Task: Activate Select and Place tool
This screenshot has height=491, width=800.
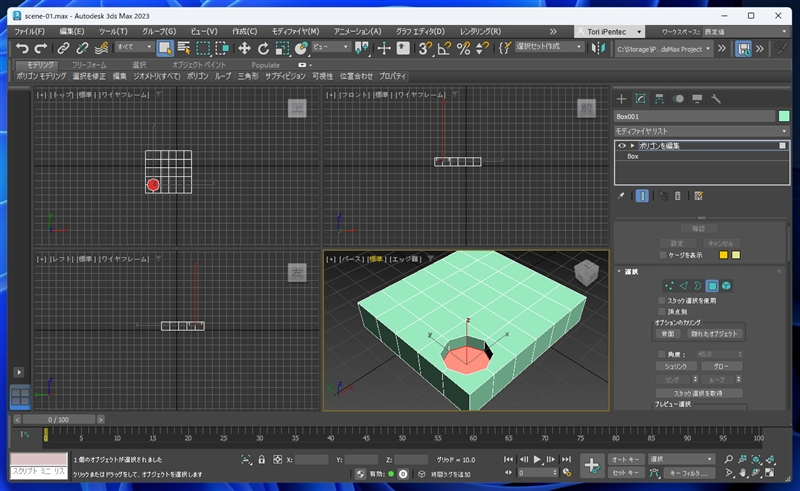Action: click(x=301, y=48)
